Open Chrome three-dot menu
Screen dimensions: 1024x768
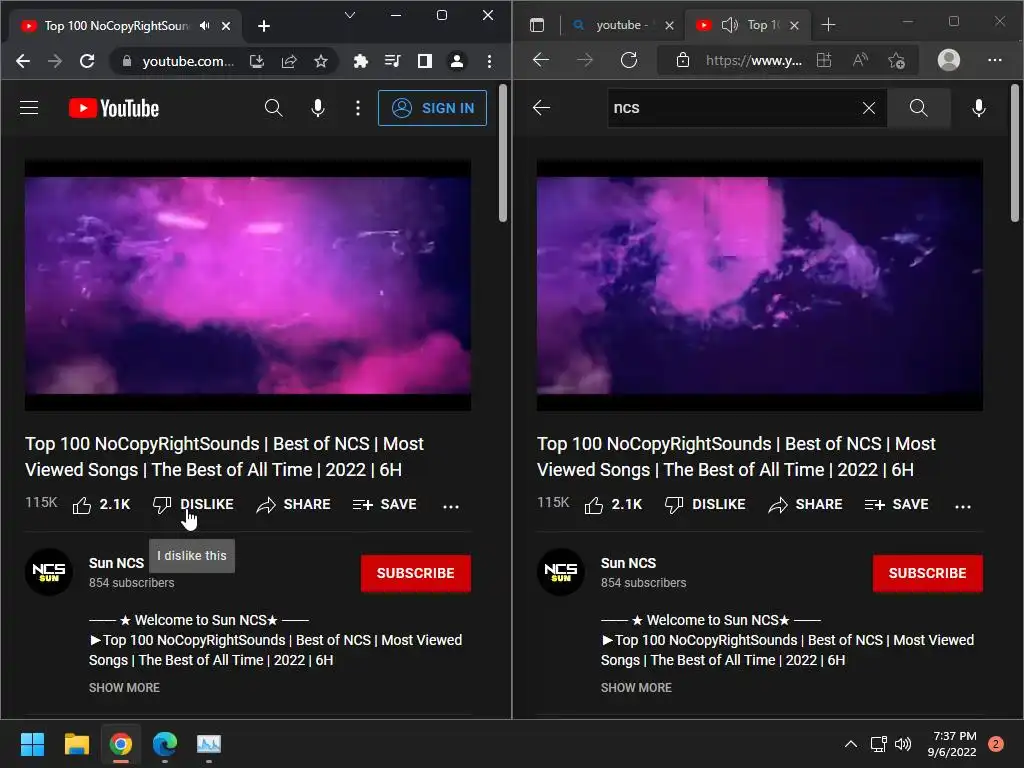pyautogui.click(x=489, y=61)
